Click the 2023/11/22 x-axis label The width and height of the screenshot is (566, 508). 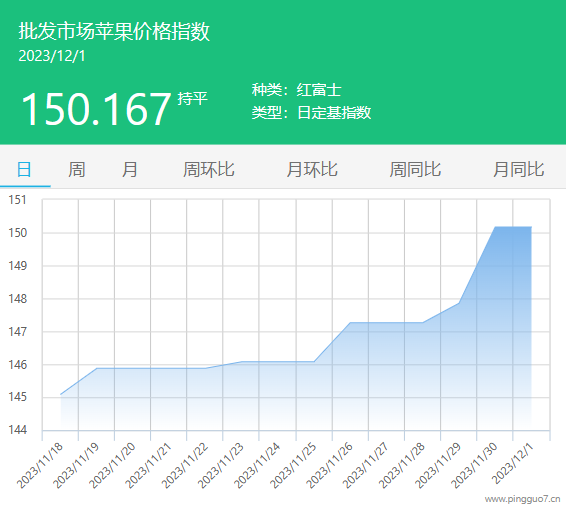pos(184,465)
